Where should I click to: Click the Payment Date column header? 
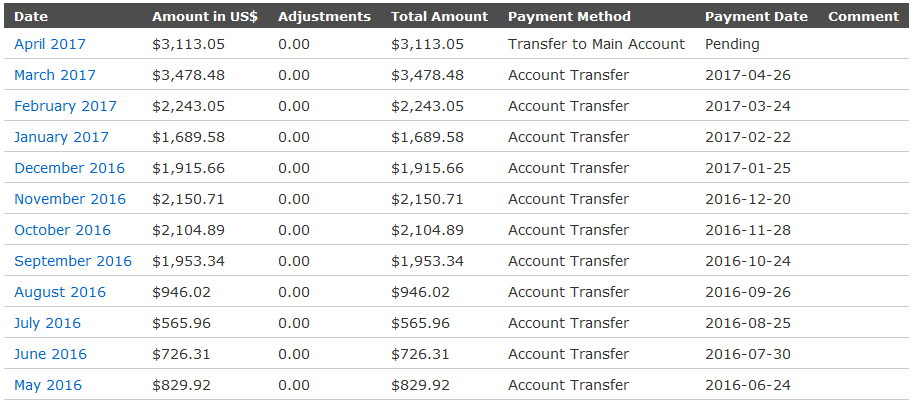[x=756, y=16]
